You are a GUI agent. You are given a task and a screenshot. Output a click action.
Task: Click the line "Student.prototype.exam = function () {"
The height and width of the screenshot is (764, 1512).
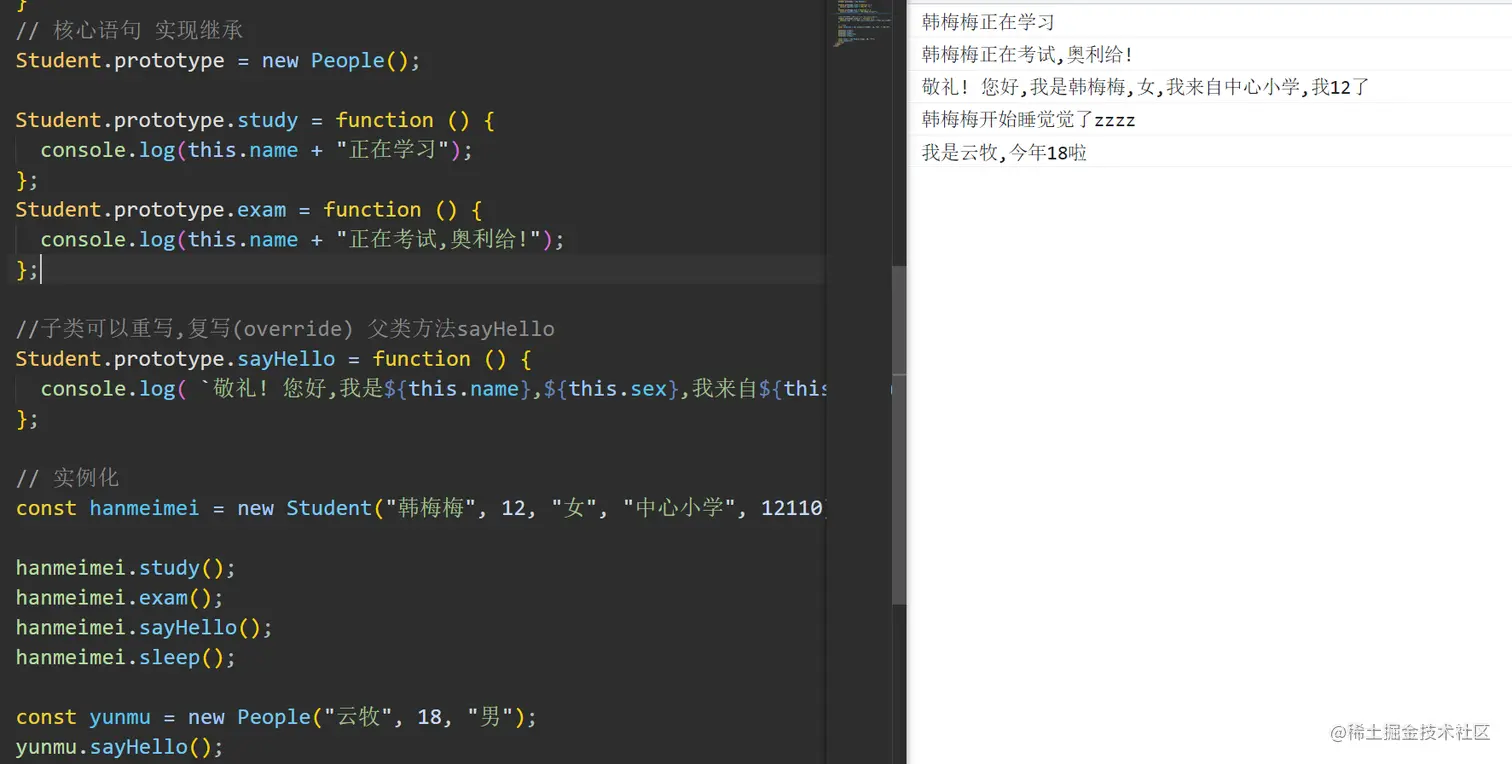click(249, 210)
